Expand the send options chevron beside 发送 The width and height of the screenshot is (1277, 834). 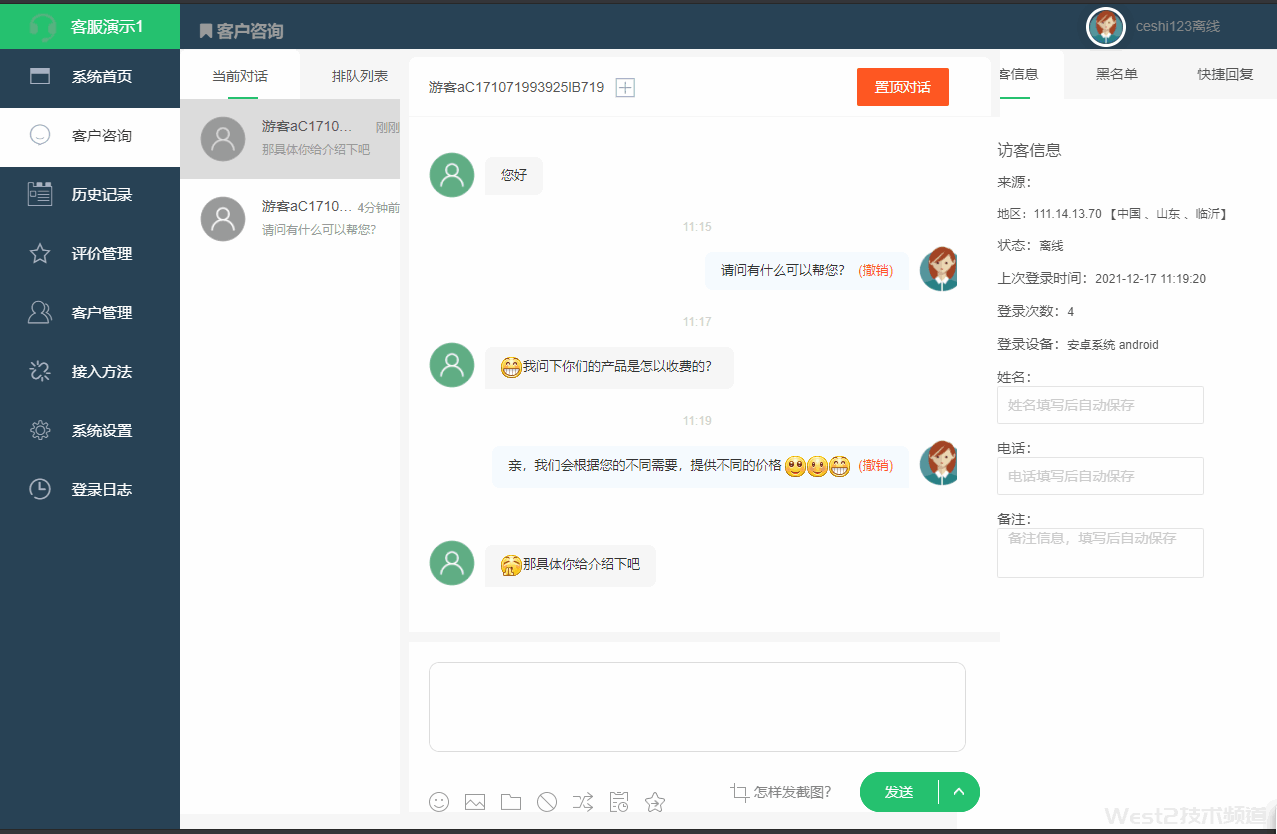pyautogui.click(x=958, y=791)
